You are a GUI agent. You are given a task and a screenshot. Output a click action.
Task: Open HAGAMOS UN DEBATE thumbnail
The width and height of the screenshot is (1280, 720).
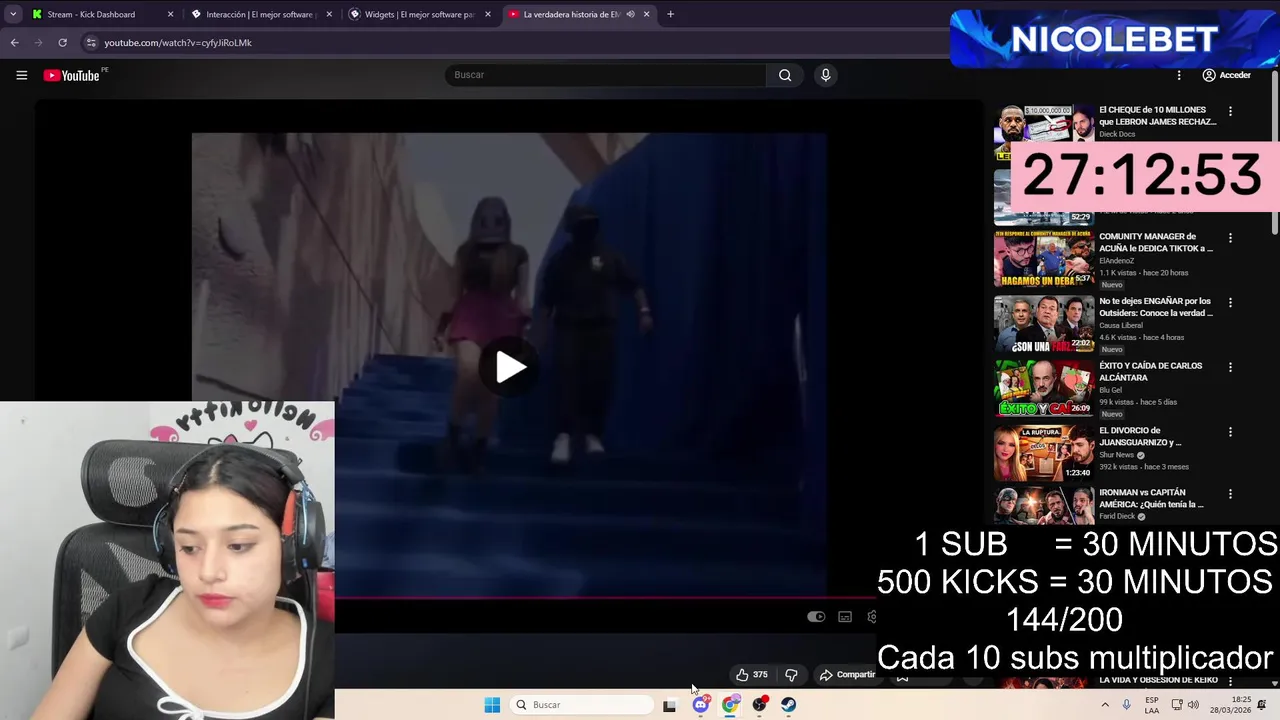pos(1044,260)
